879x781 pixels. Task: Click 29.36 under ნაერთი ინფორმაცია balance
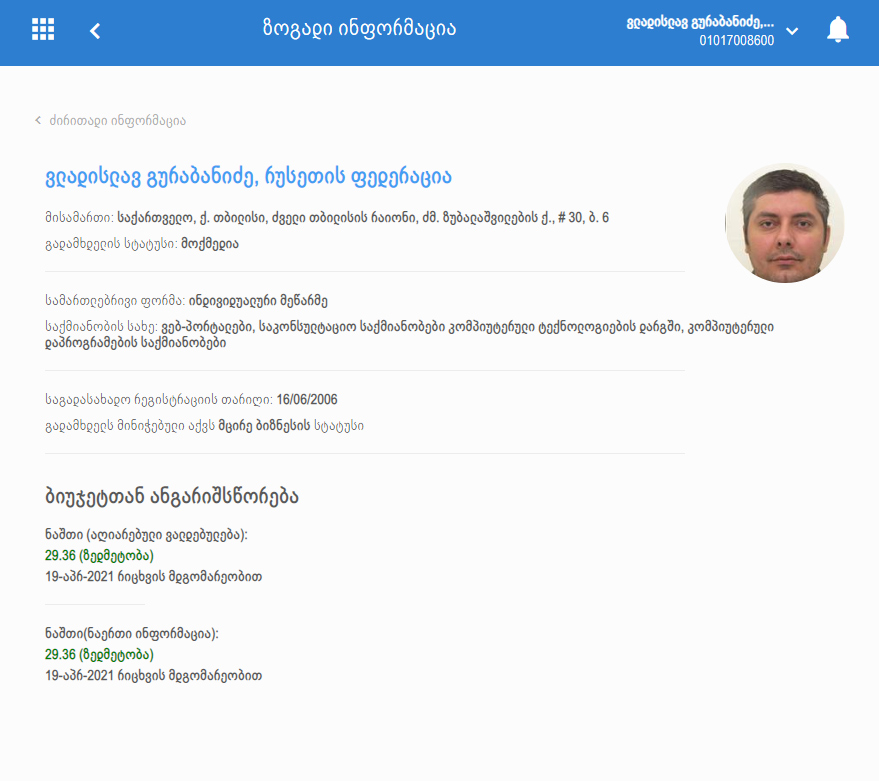click(61, 655)
